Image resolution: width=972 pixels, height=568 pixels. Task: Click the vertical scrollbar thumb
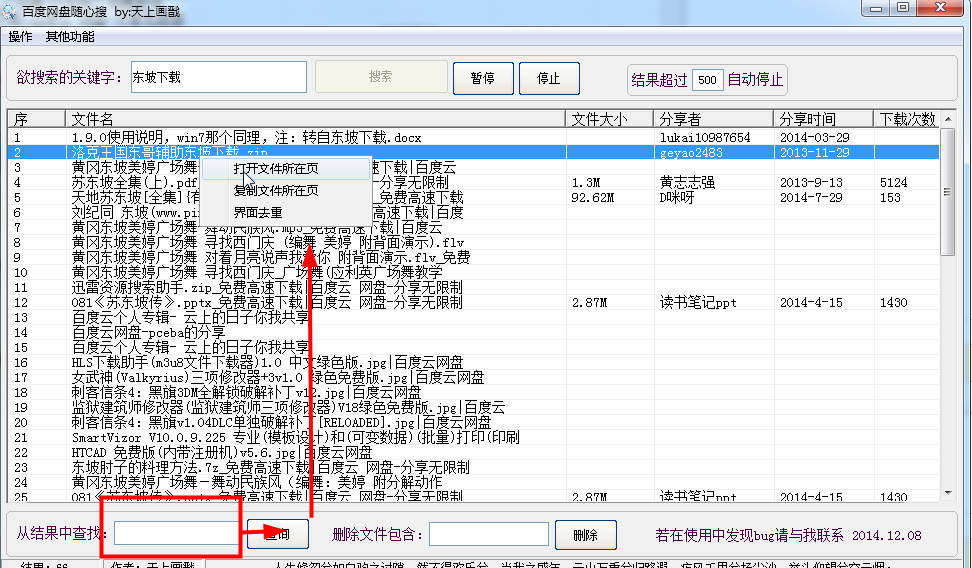click(948, 192)
